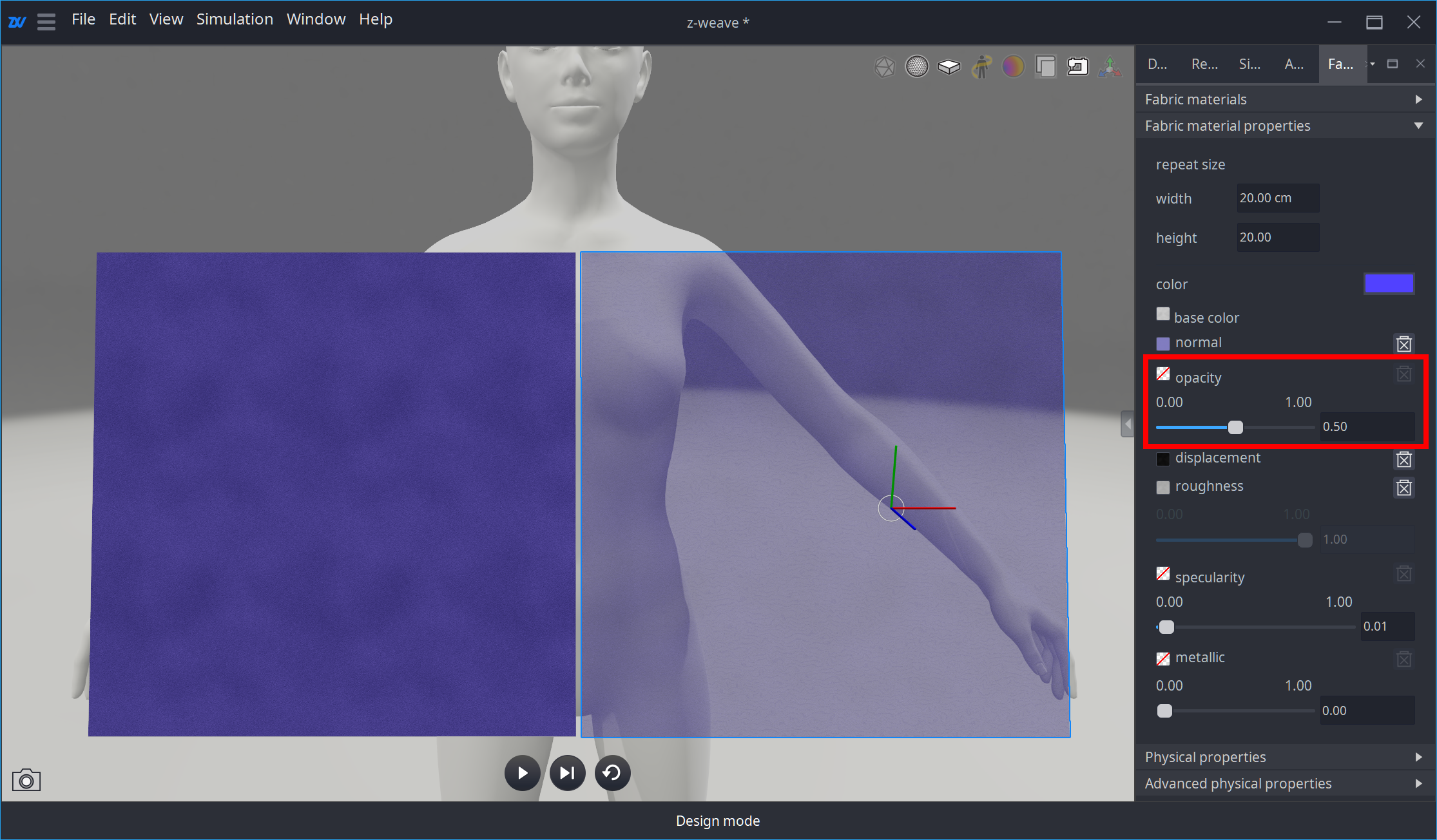Click the XYZ axes gizmo icon
This screenshot has height=840, width=1437.
click(x=1110, y=66)
